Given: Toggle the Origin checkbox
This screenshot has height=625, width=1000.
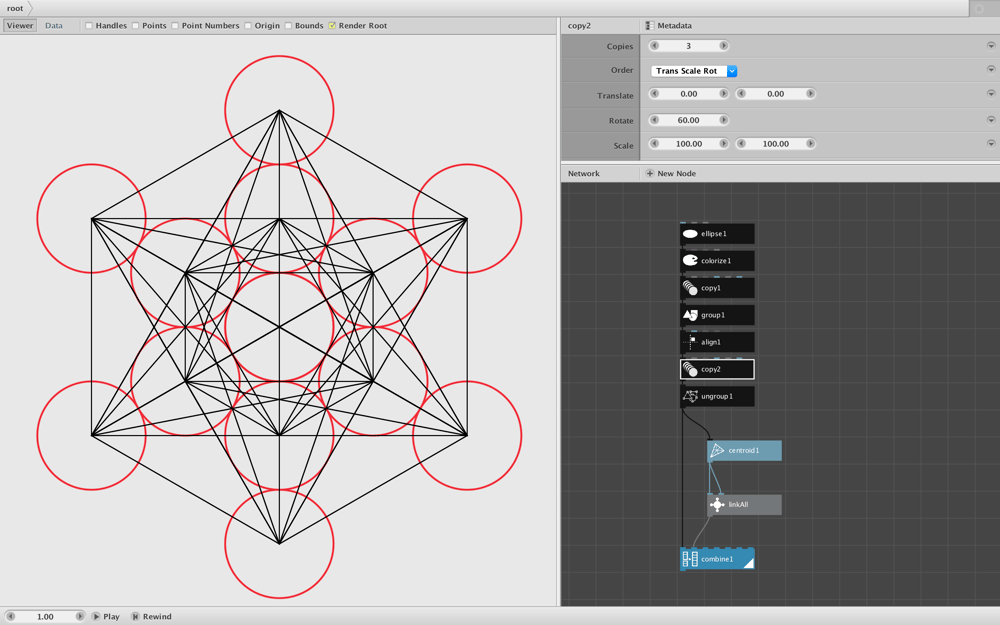Looking at the screenshot, I should pos(248,26).
